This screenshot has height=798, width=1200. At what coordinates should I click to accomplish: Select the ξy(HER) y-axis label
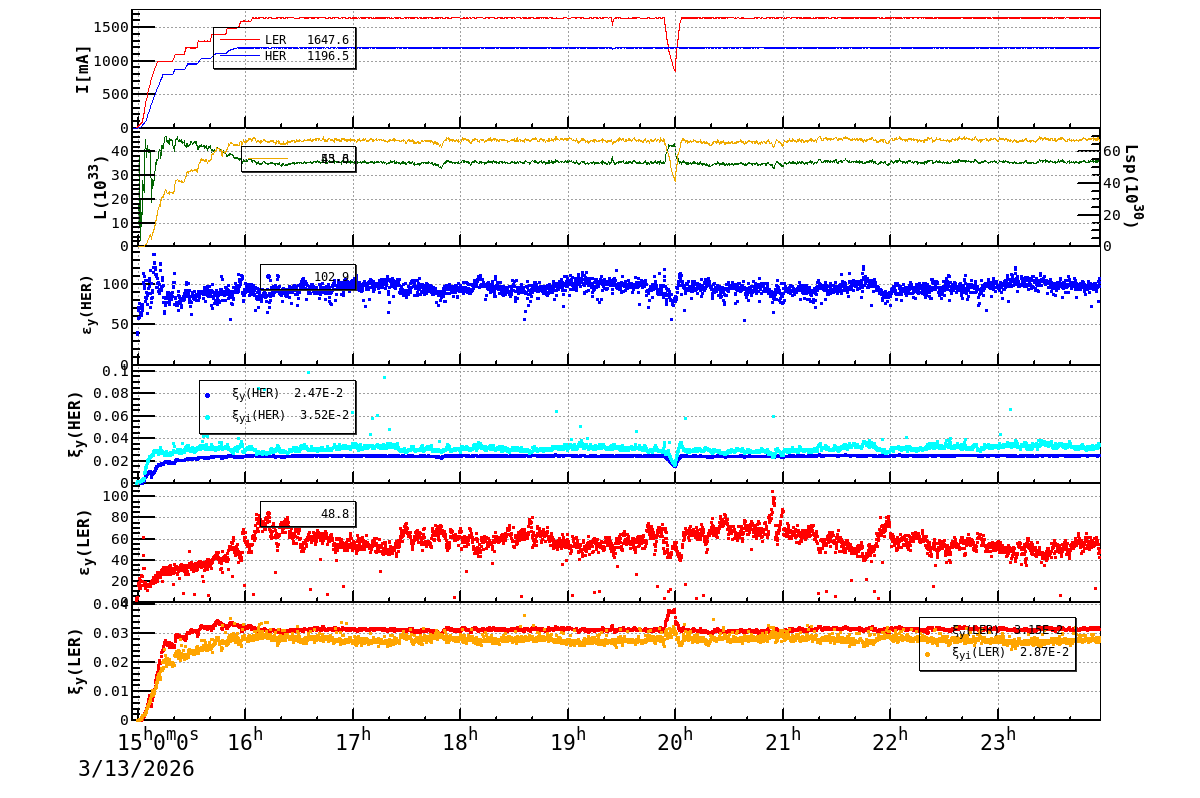tap(75, 424)
